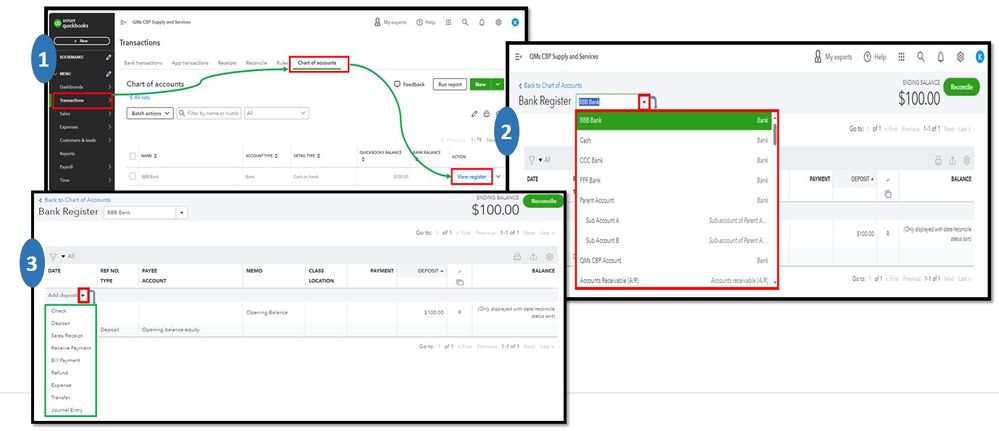
Task: Click the print icon above the accounts table
Action: pyautogui.click(x=487, y=113)
